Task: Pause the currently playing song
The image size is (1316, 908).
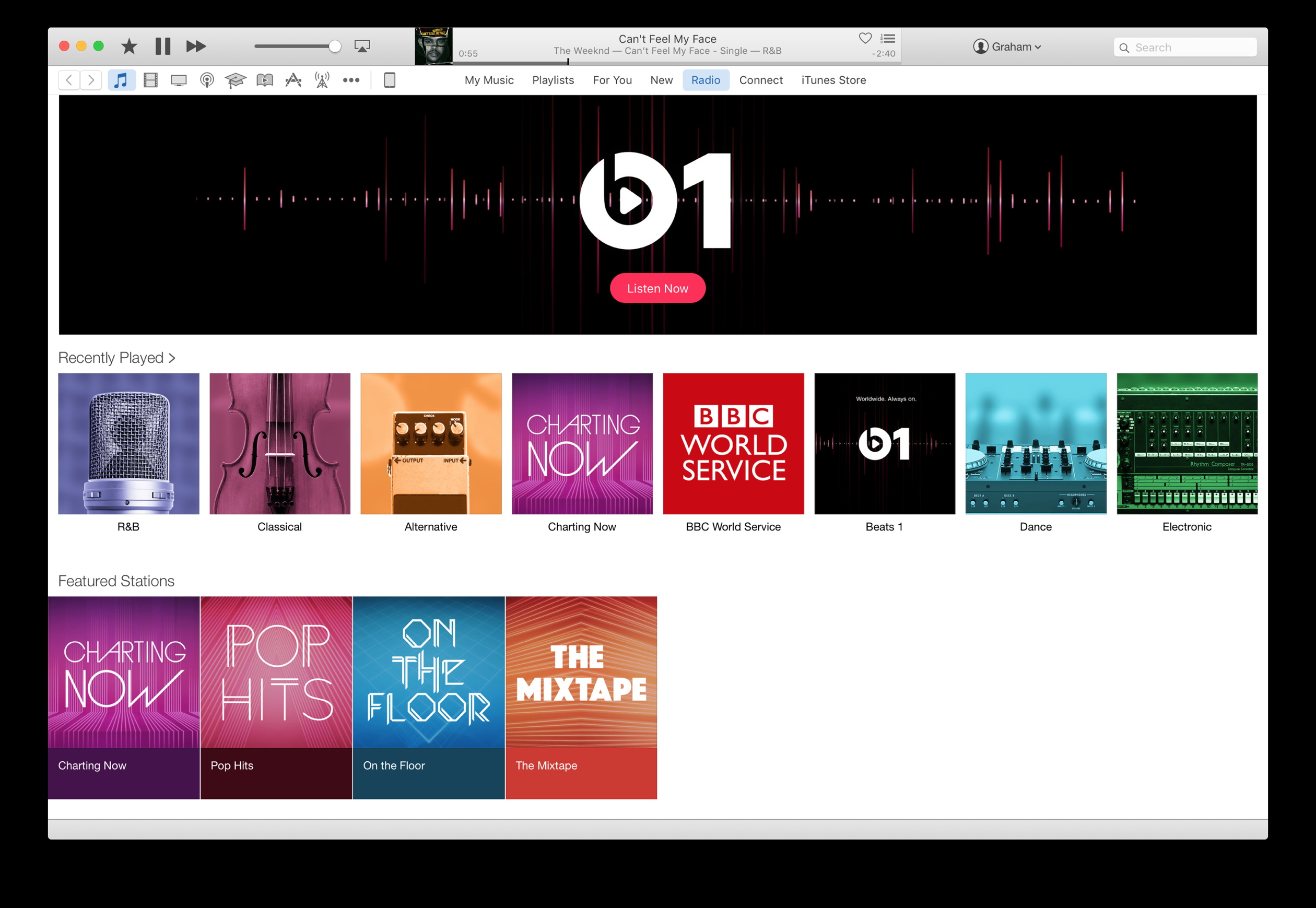Action: pos(163,46)
